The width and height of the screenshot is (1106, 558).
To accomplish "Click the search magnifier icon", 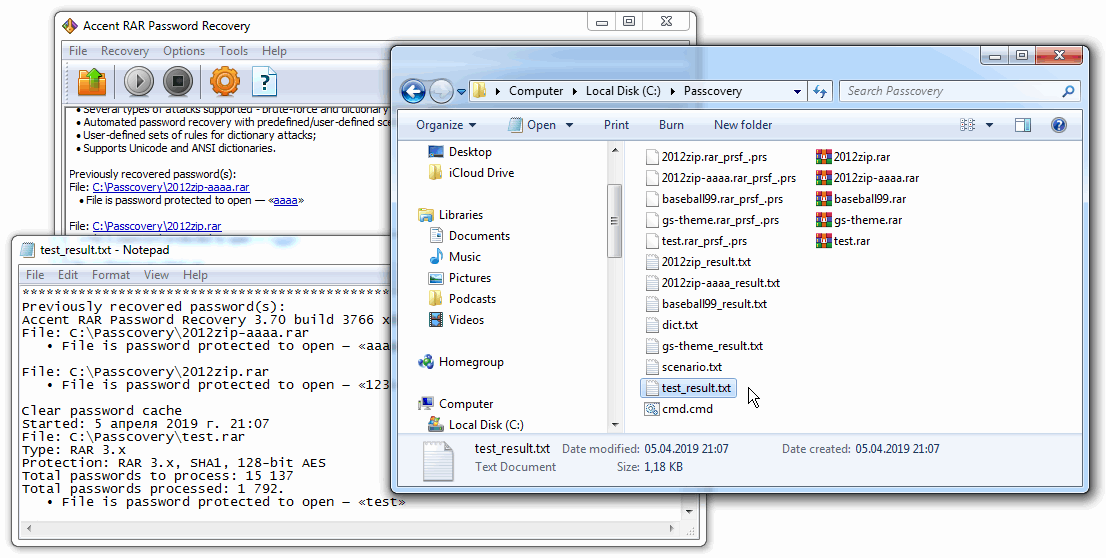I will [x=1068, y=91].
